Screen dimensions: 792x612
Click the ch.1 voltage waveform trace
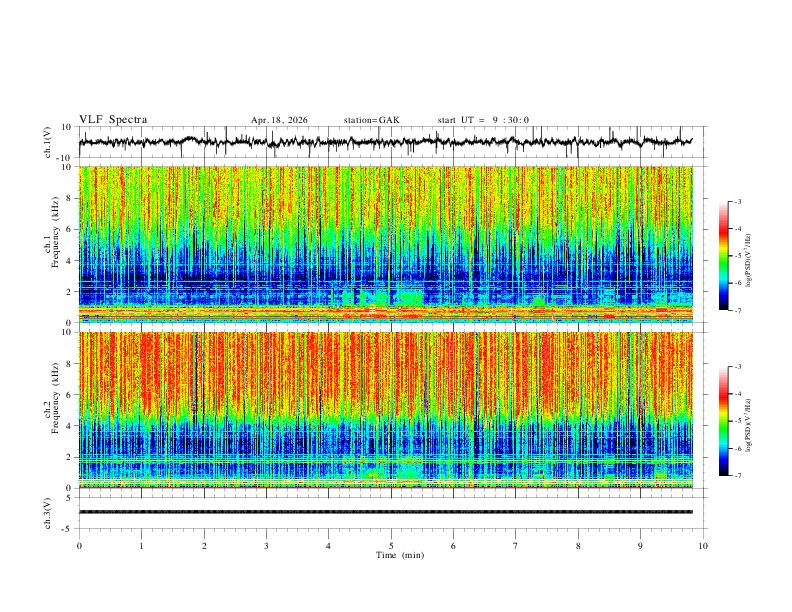point(385,142)
